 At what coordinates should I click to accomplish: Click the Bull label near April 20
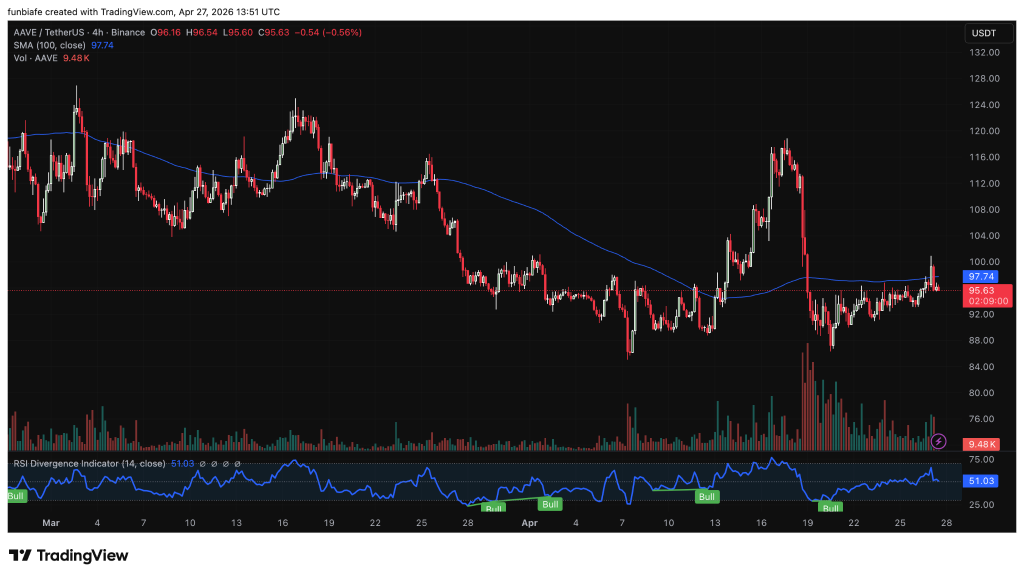830,507
